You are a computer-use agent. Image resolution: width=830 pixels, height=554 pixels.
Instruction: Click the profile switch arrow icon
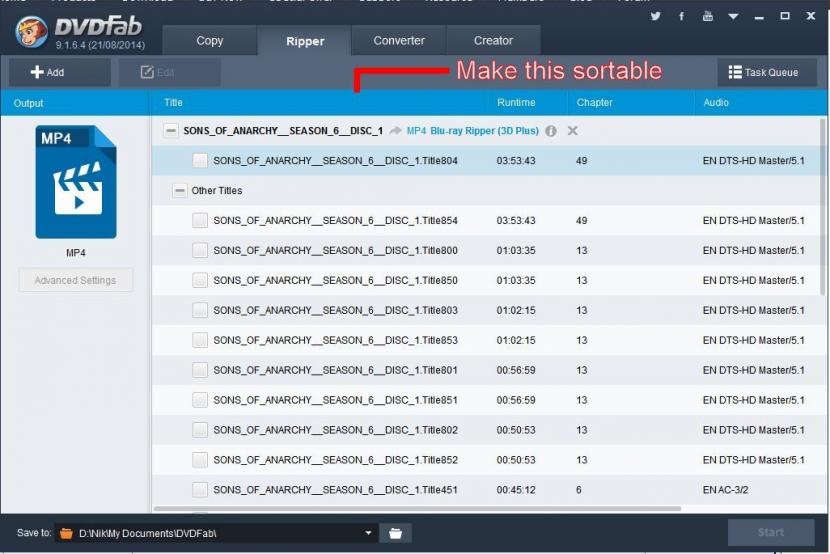[395, 131]
